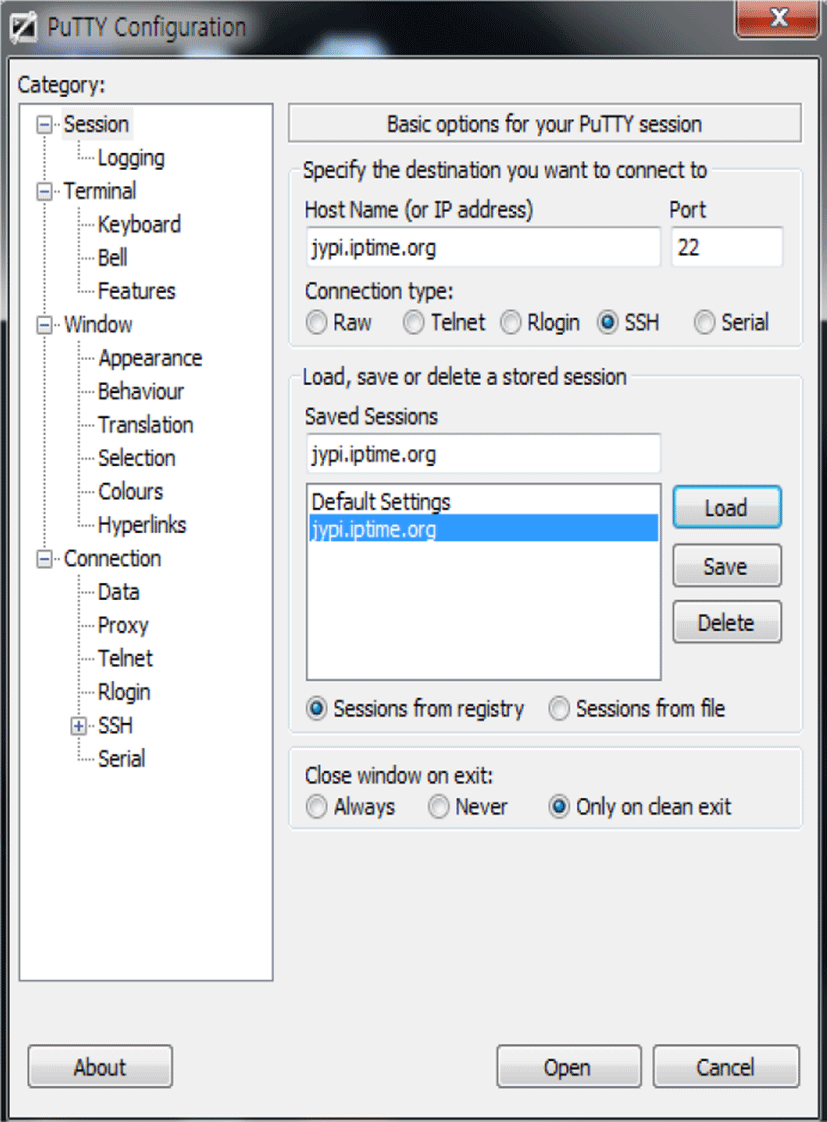The height and width of the screenshot is (1122, 827).
Task: Focus the Host Name input field
Action: [x=484, y=248]
